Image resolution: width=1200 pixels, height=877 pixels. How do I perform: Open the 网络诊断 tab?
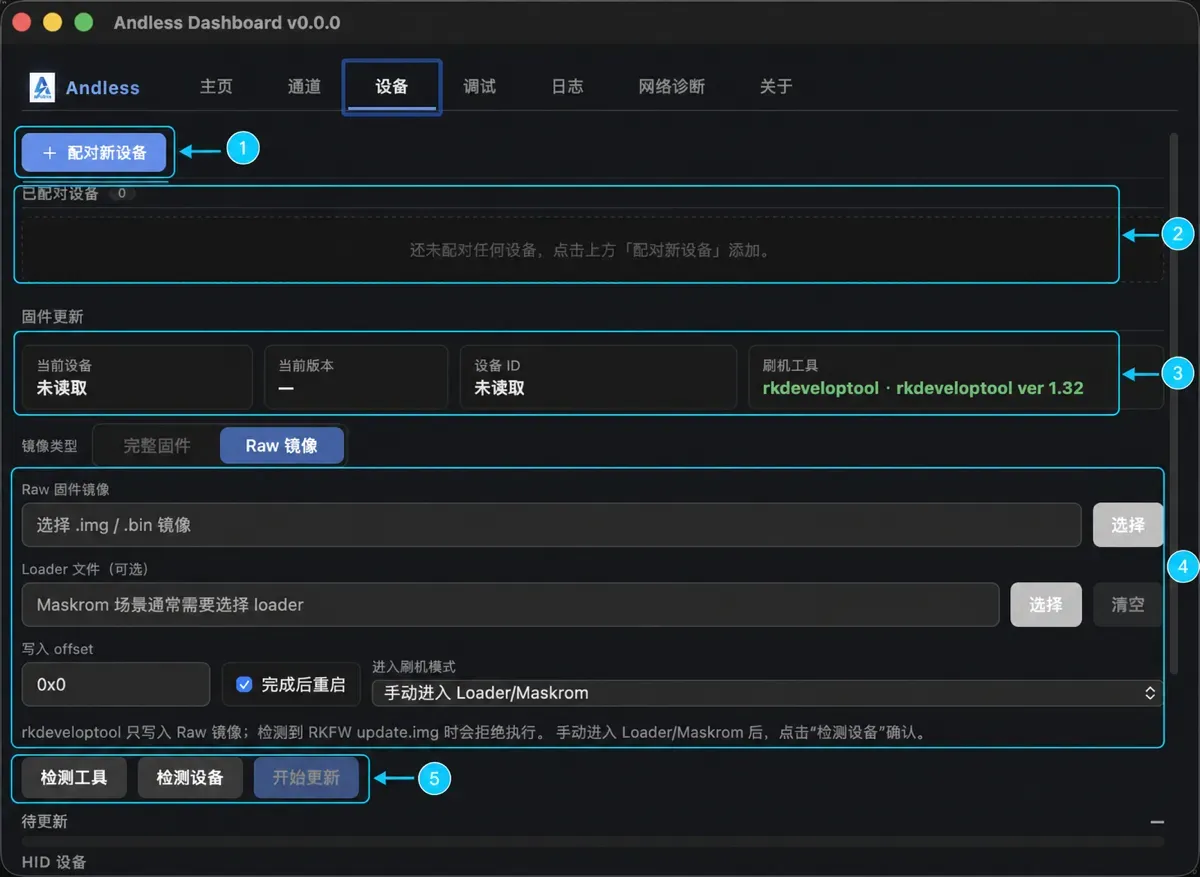tap(672, 86)
